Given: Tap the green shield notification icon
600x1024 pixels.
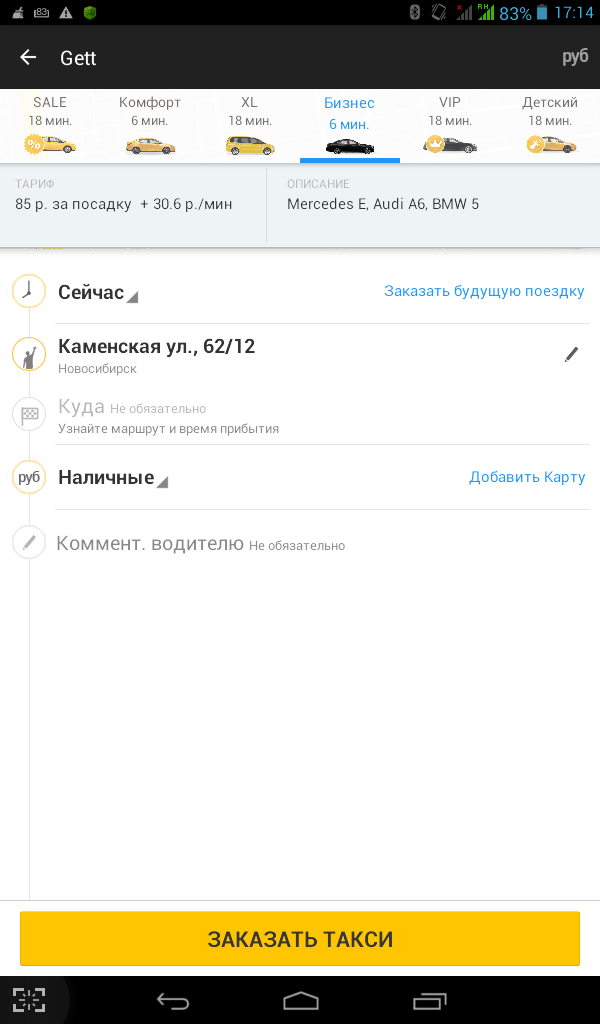Looking at the screenshot, I should coord(90,12).
